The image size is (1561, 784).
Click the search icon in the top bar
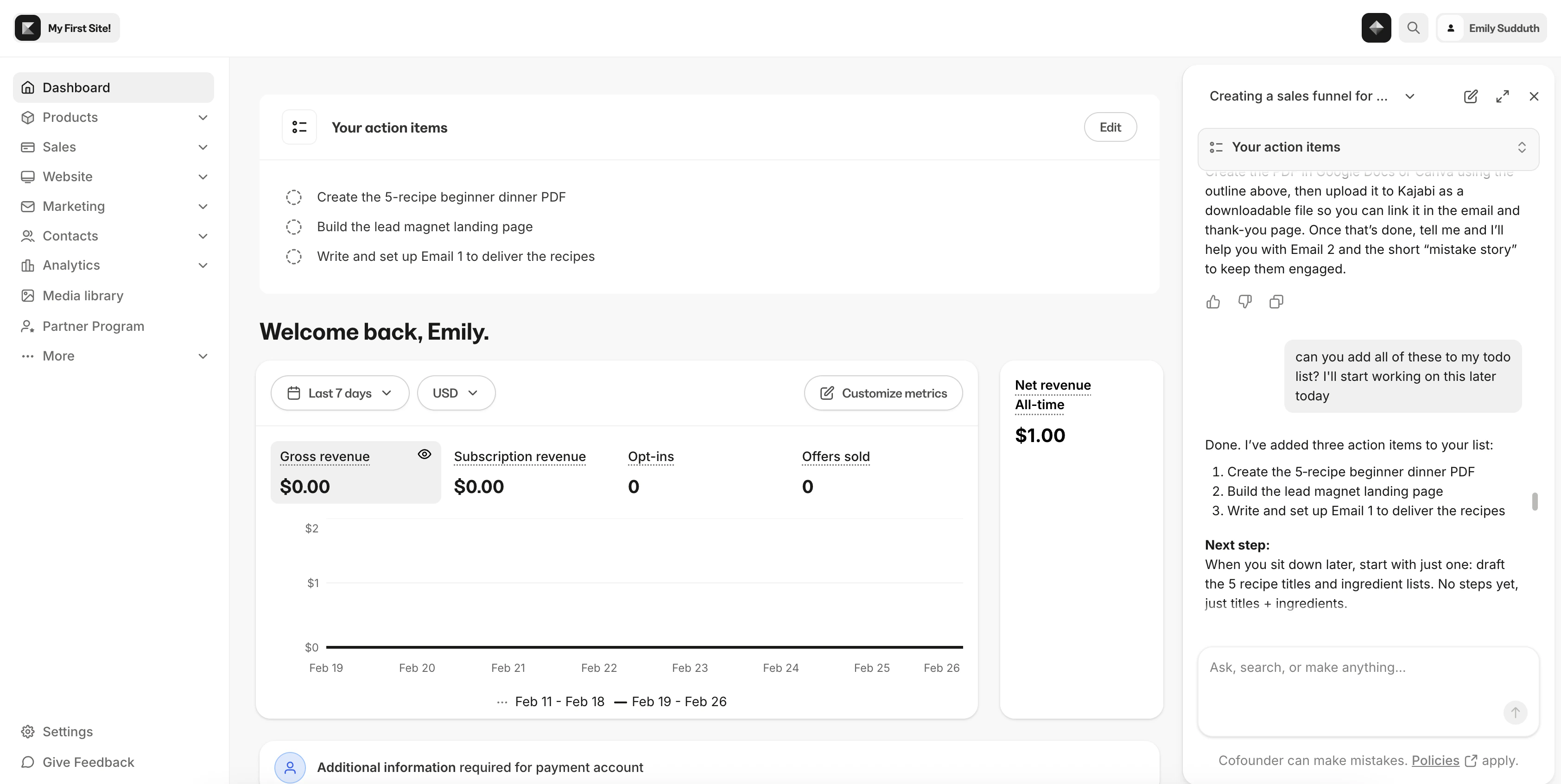[1413, 28]
